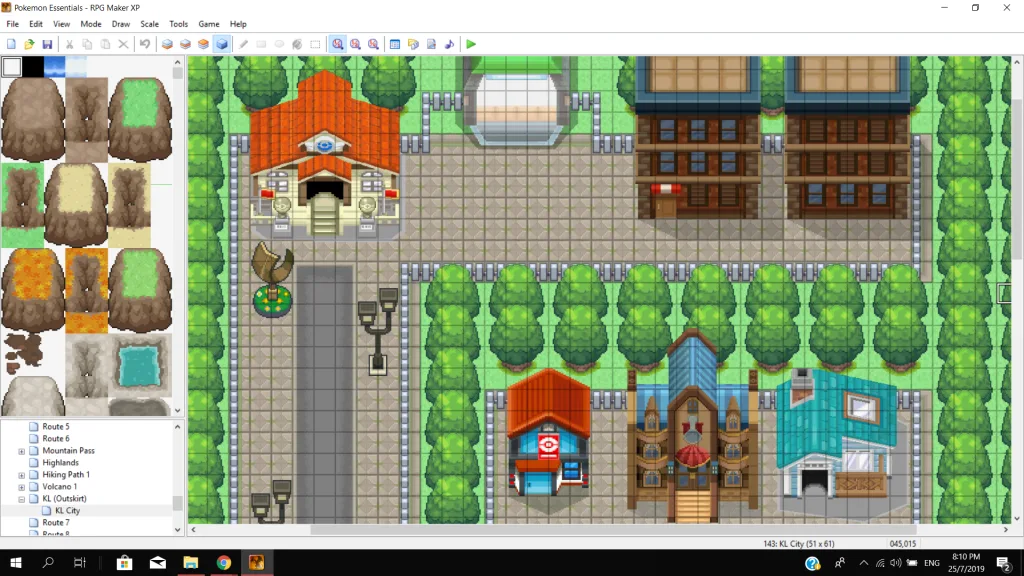The height and width of the screenshot is (576, 1024).
Task: Open the Sound Test music icon
Action: click(449, 44)
